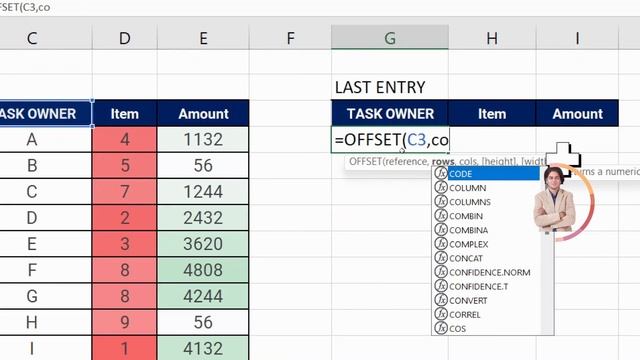Click the 'rows' argument in OFFSET tooltip
Viewport: 640px width, 360px height.
(443, 162)
